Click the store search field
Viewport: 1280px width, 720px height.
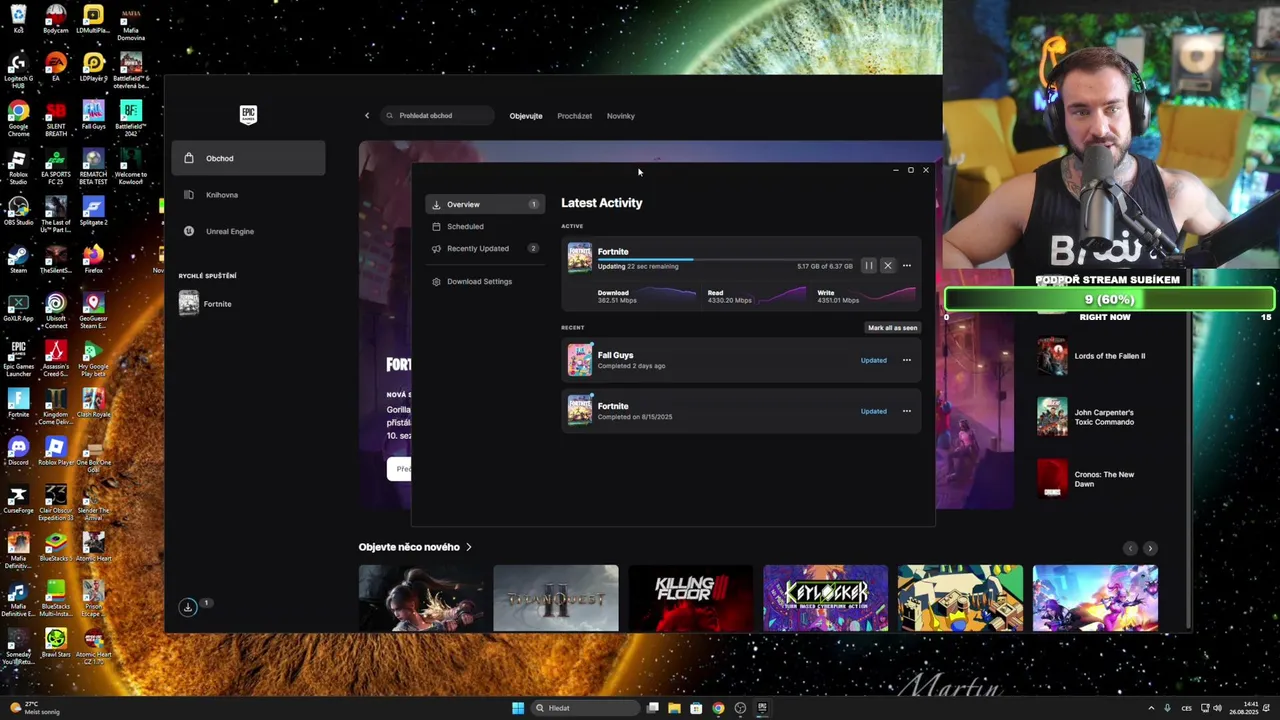438,116
